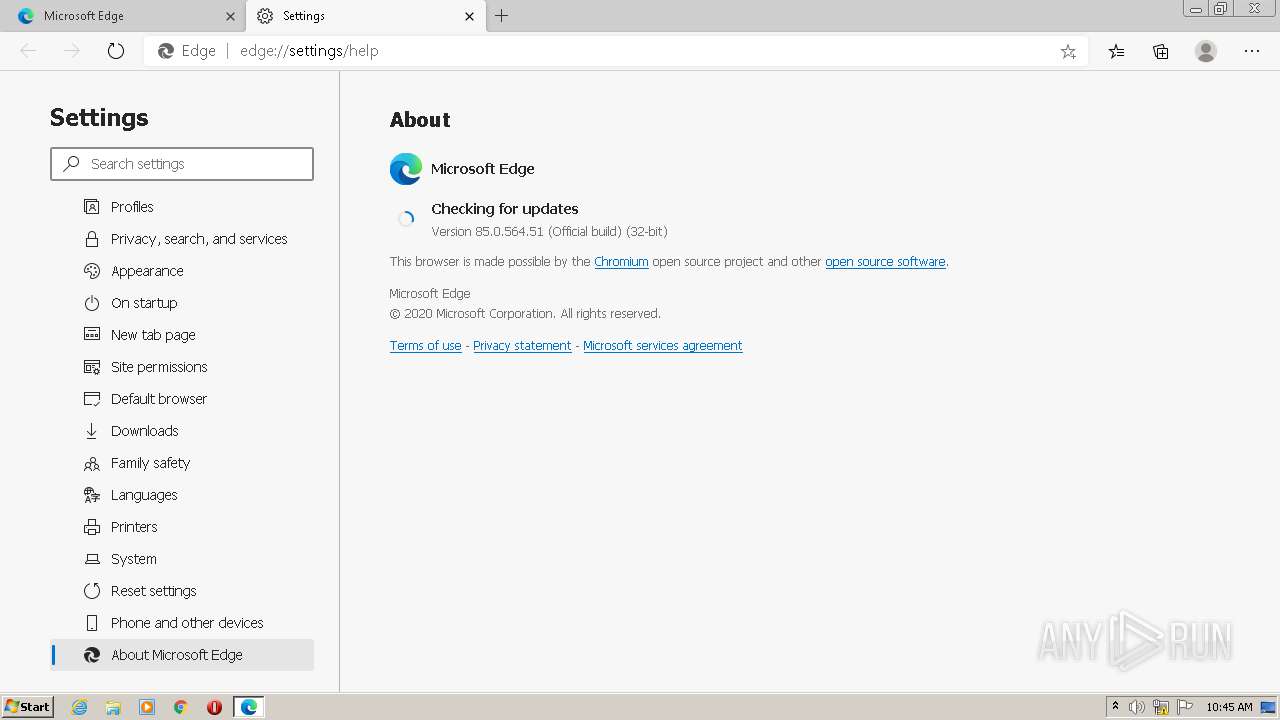Screen dimensions: 1280x720
Task: Click the Phone and other devices icon
Action: click(92, 623)
